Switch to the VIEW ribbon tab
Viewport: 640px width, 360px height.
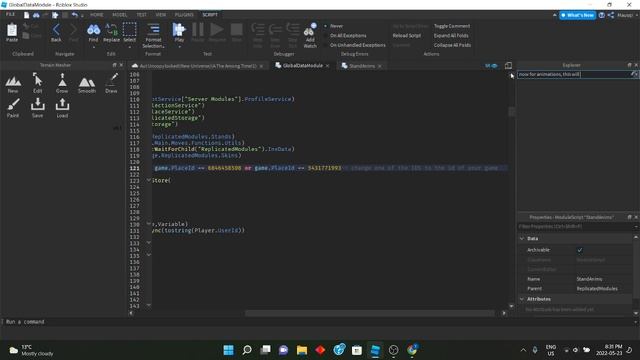160,15
